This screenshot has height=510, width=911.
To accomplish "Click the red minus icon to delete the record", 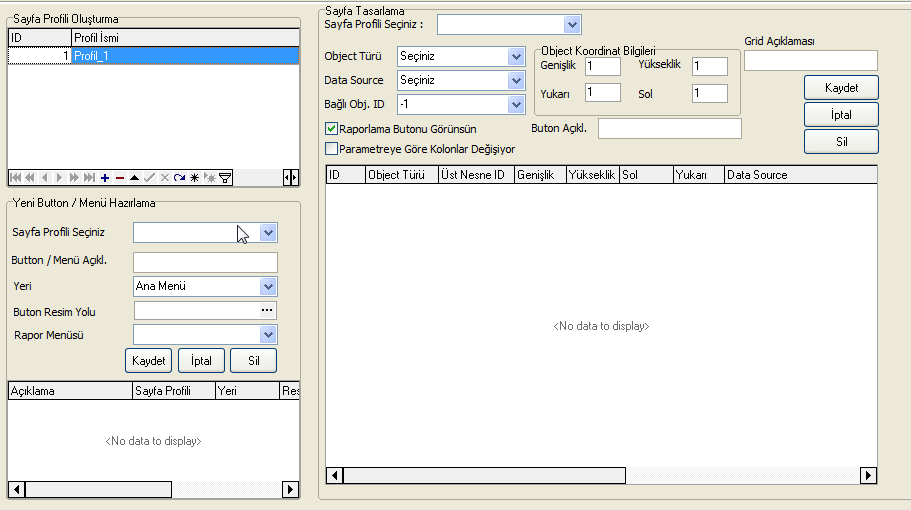I will tap(120, 178).
